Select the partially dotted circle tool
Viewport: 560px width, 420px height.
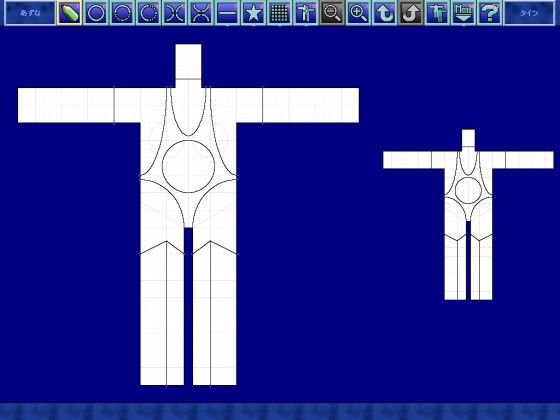(x=149, y=13)
